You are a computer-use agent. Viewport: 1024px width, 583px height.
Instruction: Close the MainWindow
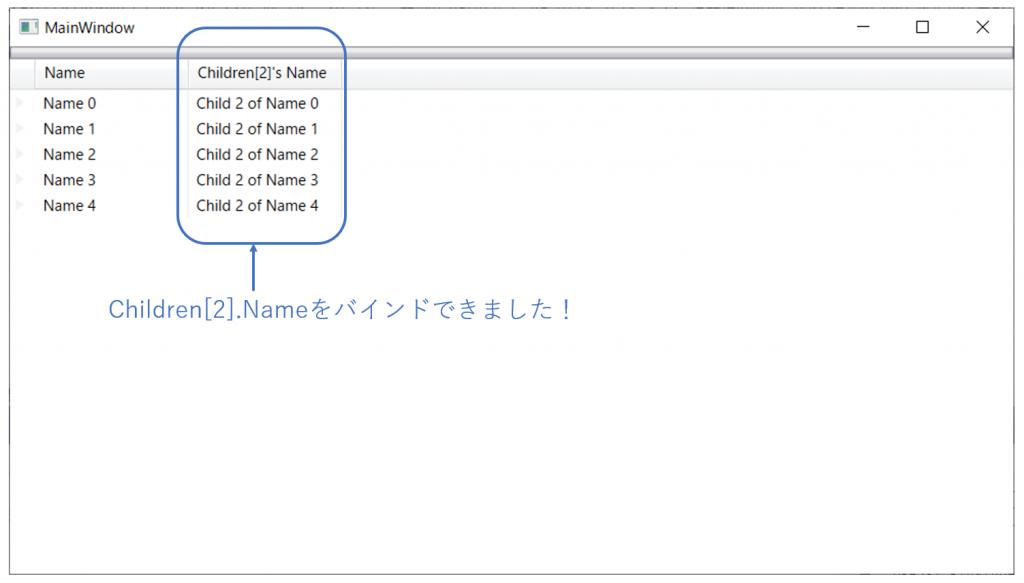click(981, 27)
